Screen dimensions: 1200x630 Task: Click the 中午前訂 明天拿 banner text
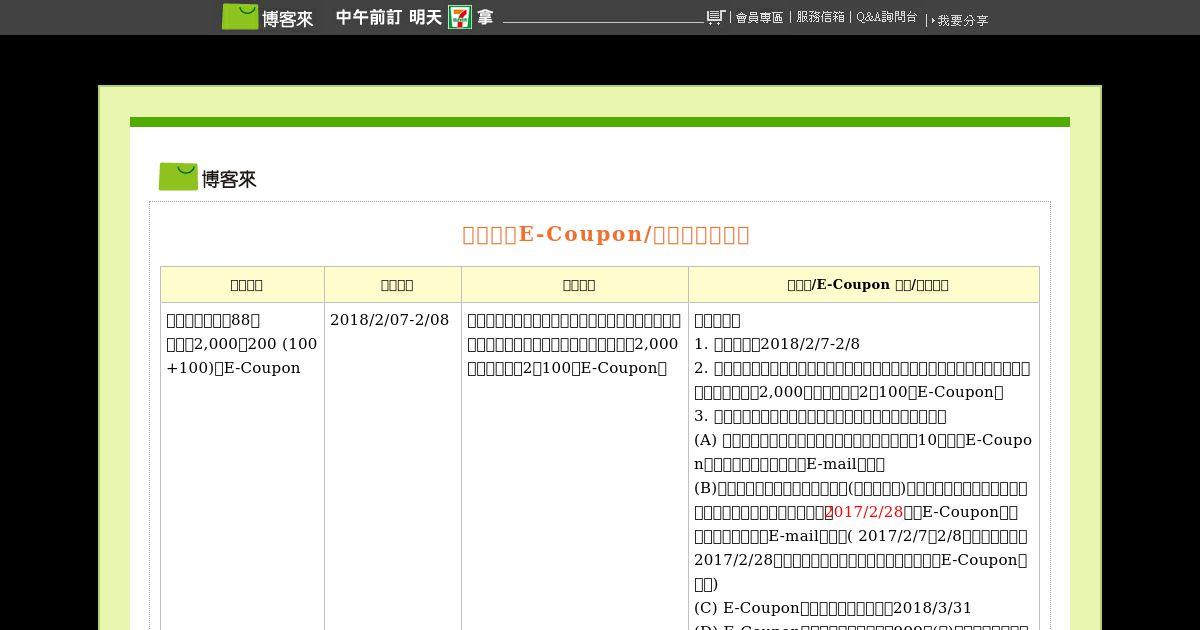pos(415,17)
